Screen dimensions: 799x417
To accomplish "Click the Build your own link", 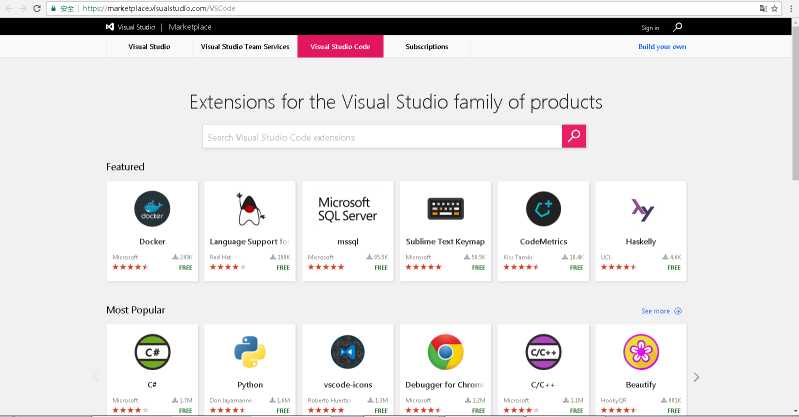I will 662,47.
